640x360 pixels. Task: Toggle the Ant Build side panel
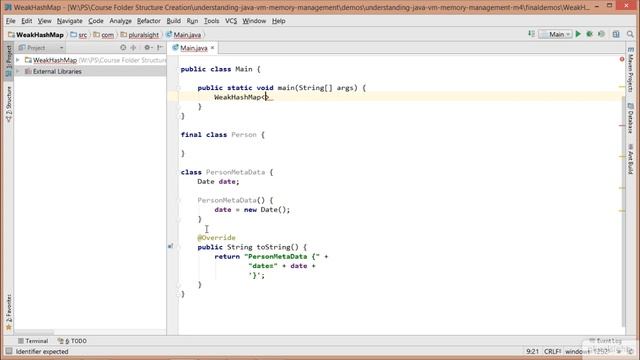[631, 159]
